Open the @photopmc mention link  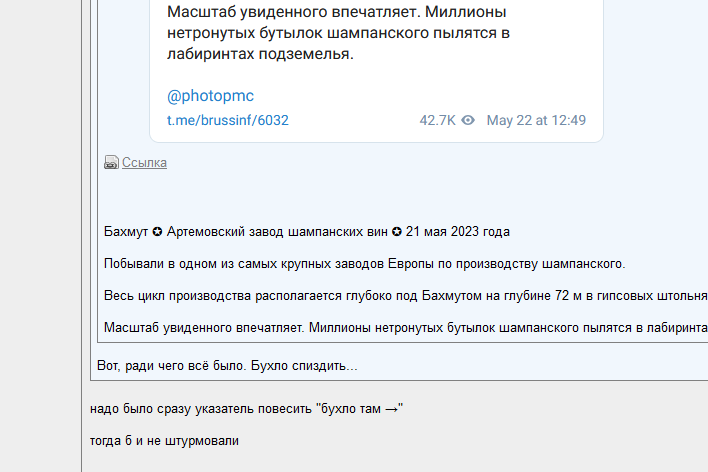pos(210,96)
